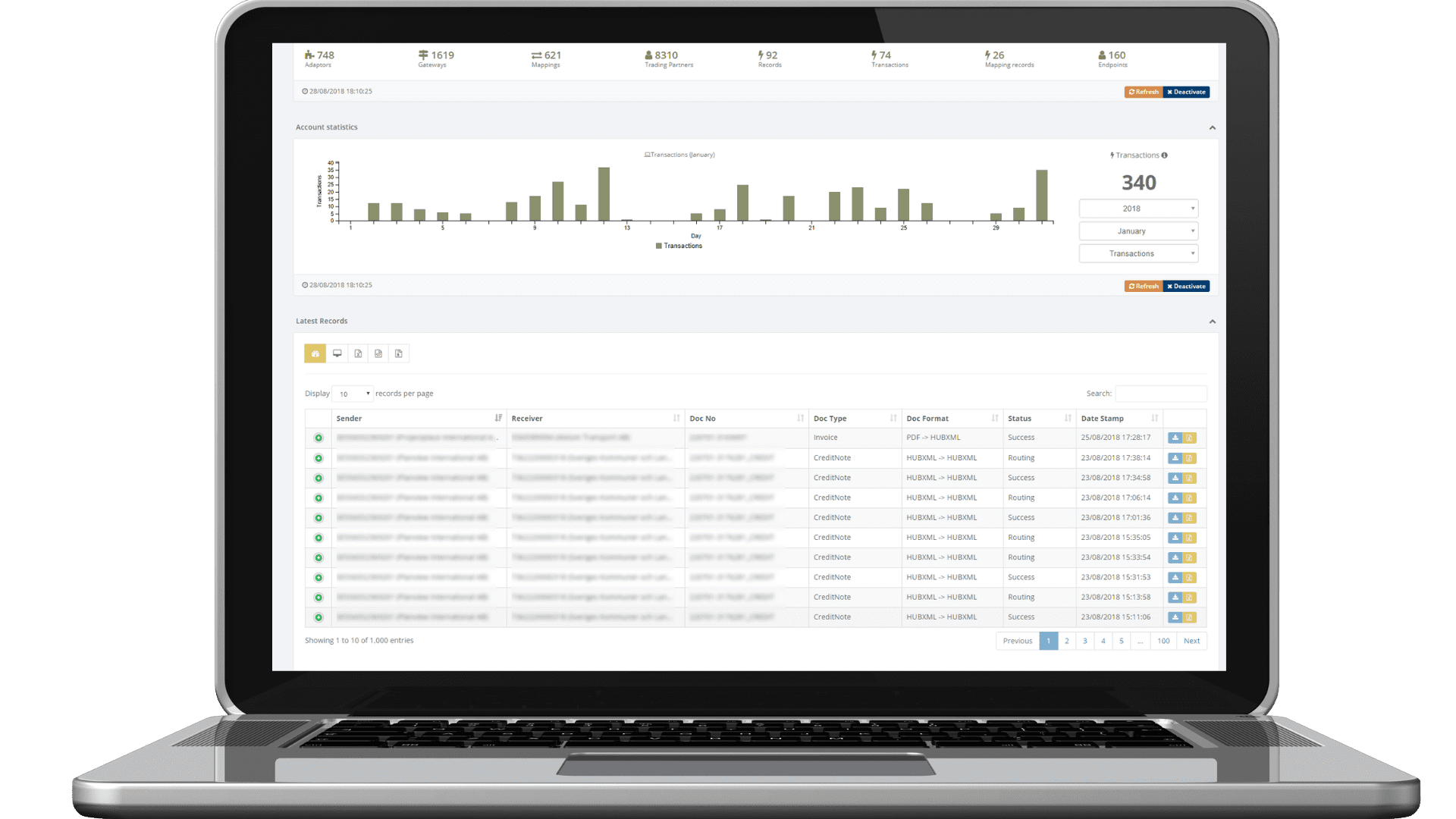The width and height of the screenshot is (1456, 819).
Task: Click Refresh below the transactions chart
Action: pyautogui.click(x=1144, y=286)
